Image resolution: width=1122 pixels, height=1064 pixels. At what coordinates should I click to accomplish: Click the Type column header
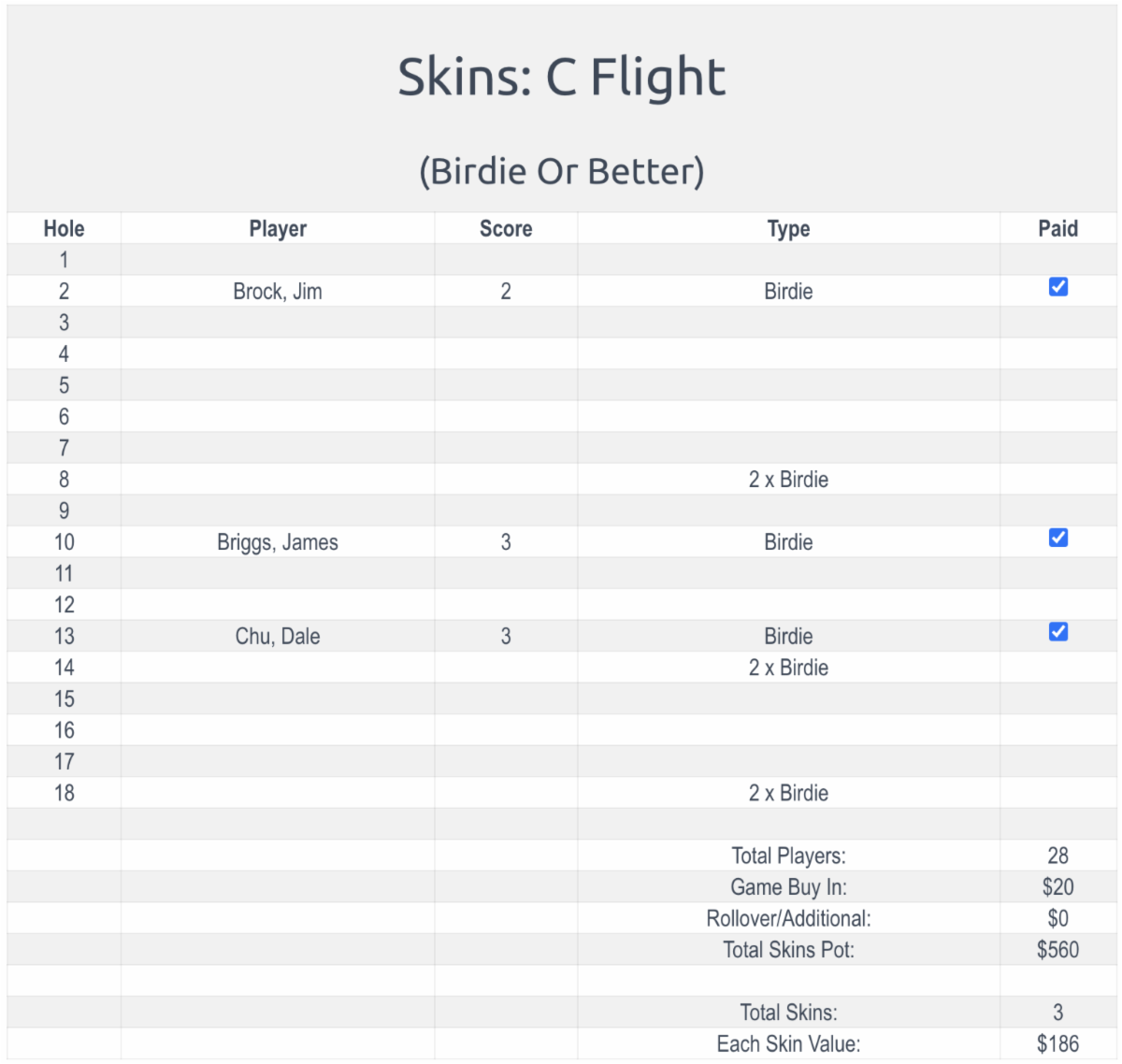point(788,229)
